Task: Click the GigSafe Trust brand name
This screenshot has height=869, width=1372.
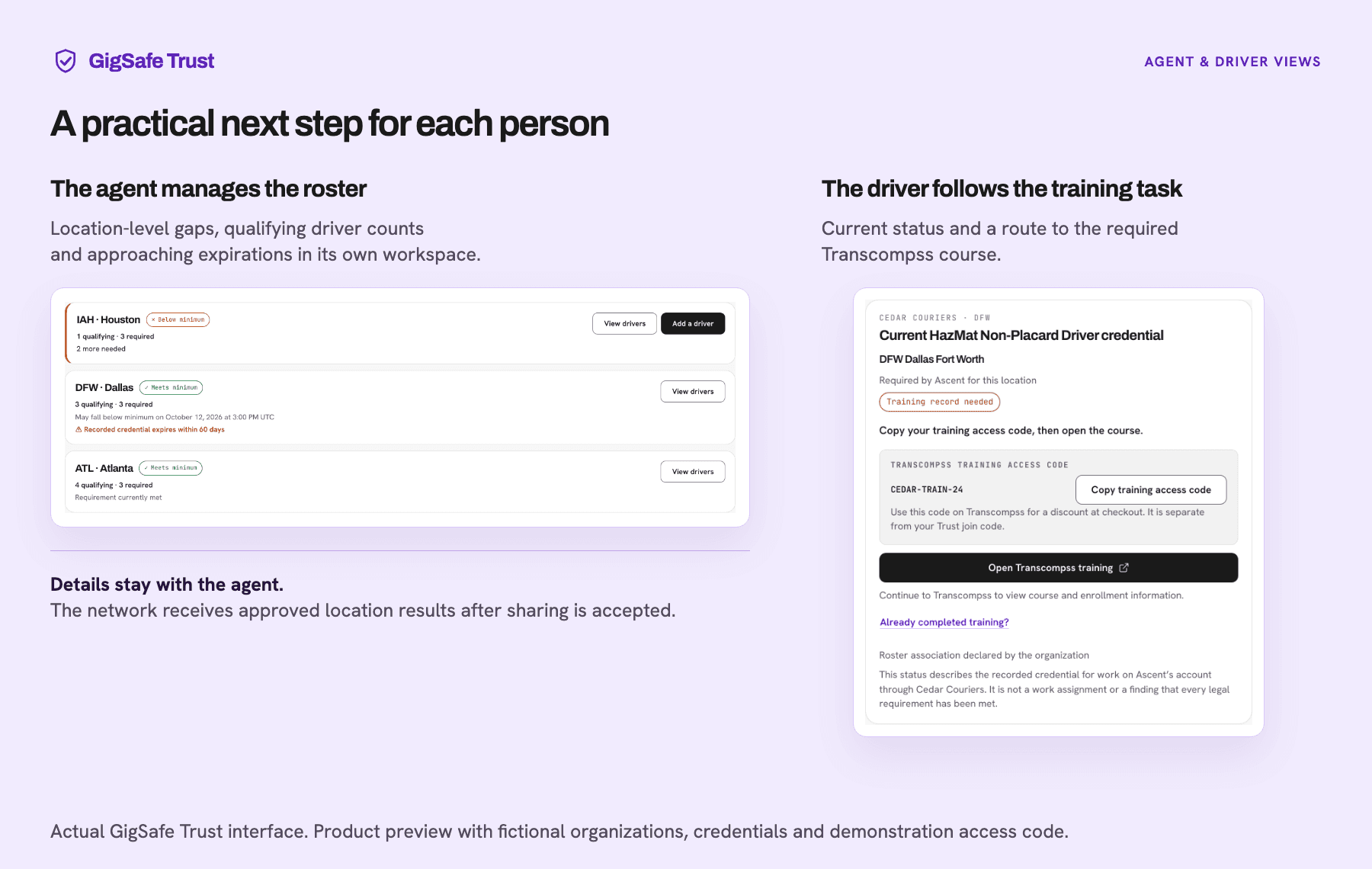Action: pyautogui.click(x=152, y=61)
